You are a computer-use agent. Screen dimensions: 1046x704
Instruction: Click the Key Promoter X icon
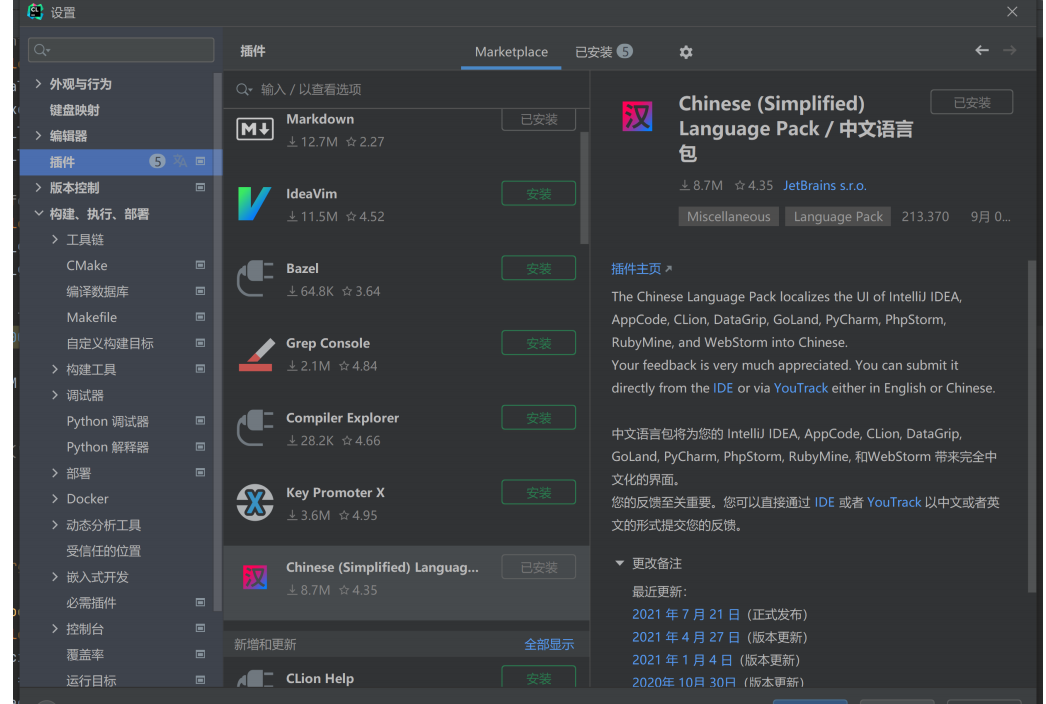tap(255, 502)
